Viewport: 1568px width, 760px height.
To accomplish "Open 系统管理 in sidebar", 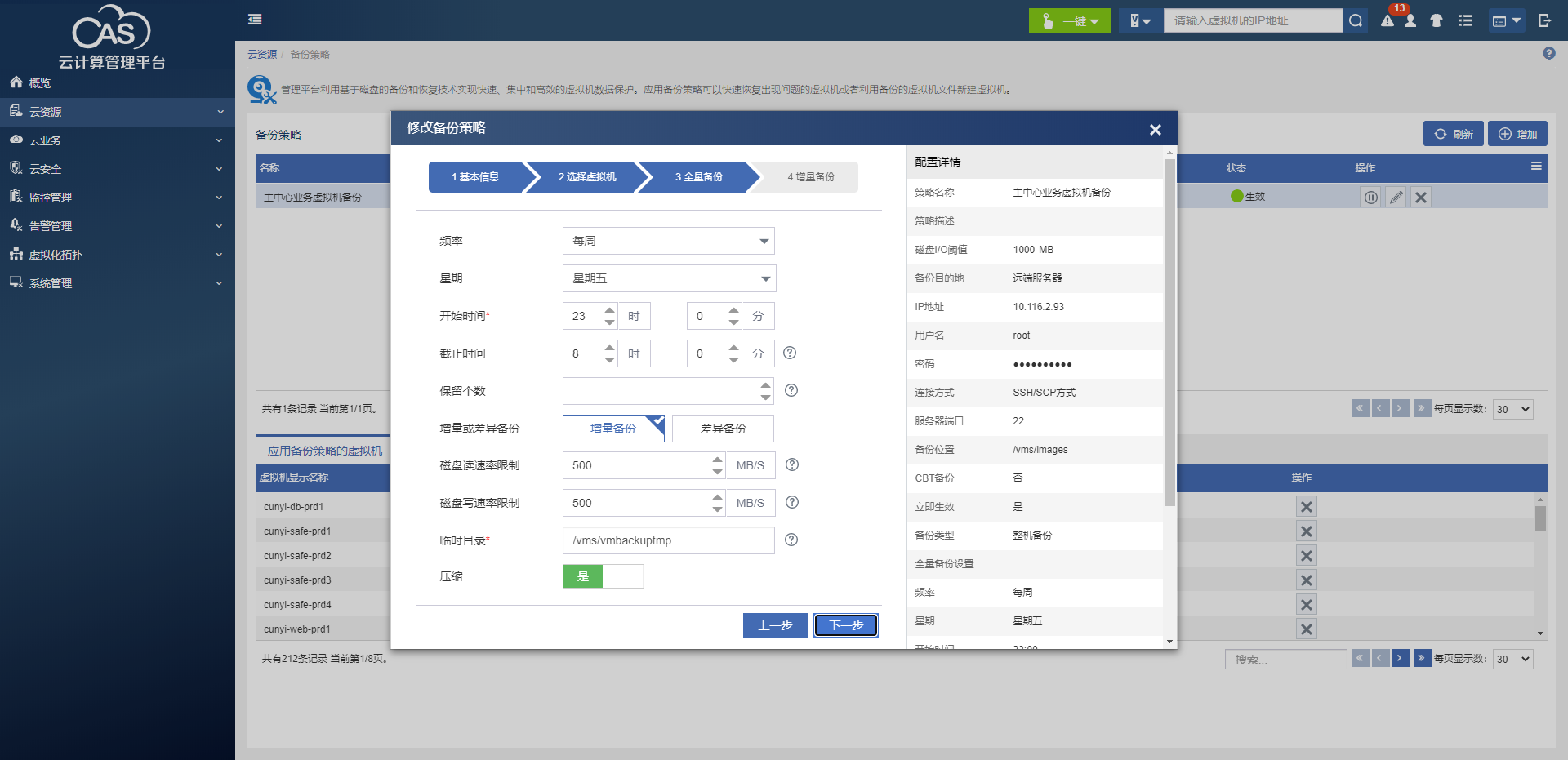I will pos(118,283).
